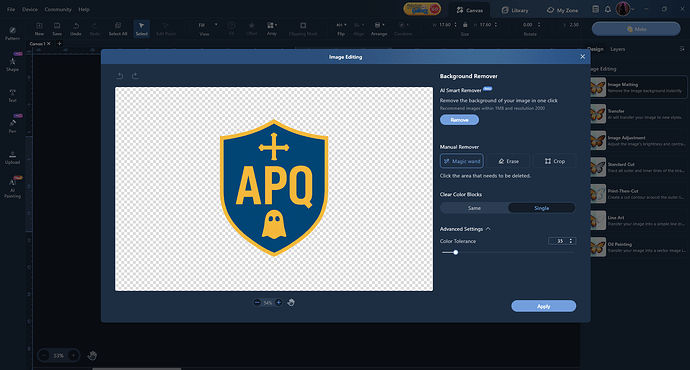Click the Clipping Mask toolbar icon
Screen dimensions: 690x370
click(x=303, y=29)
